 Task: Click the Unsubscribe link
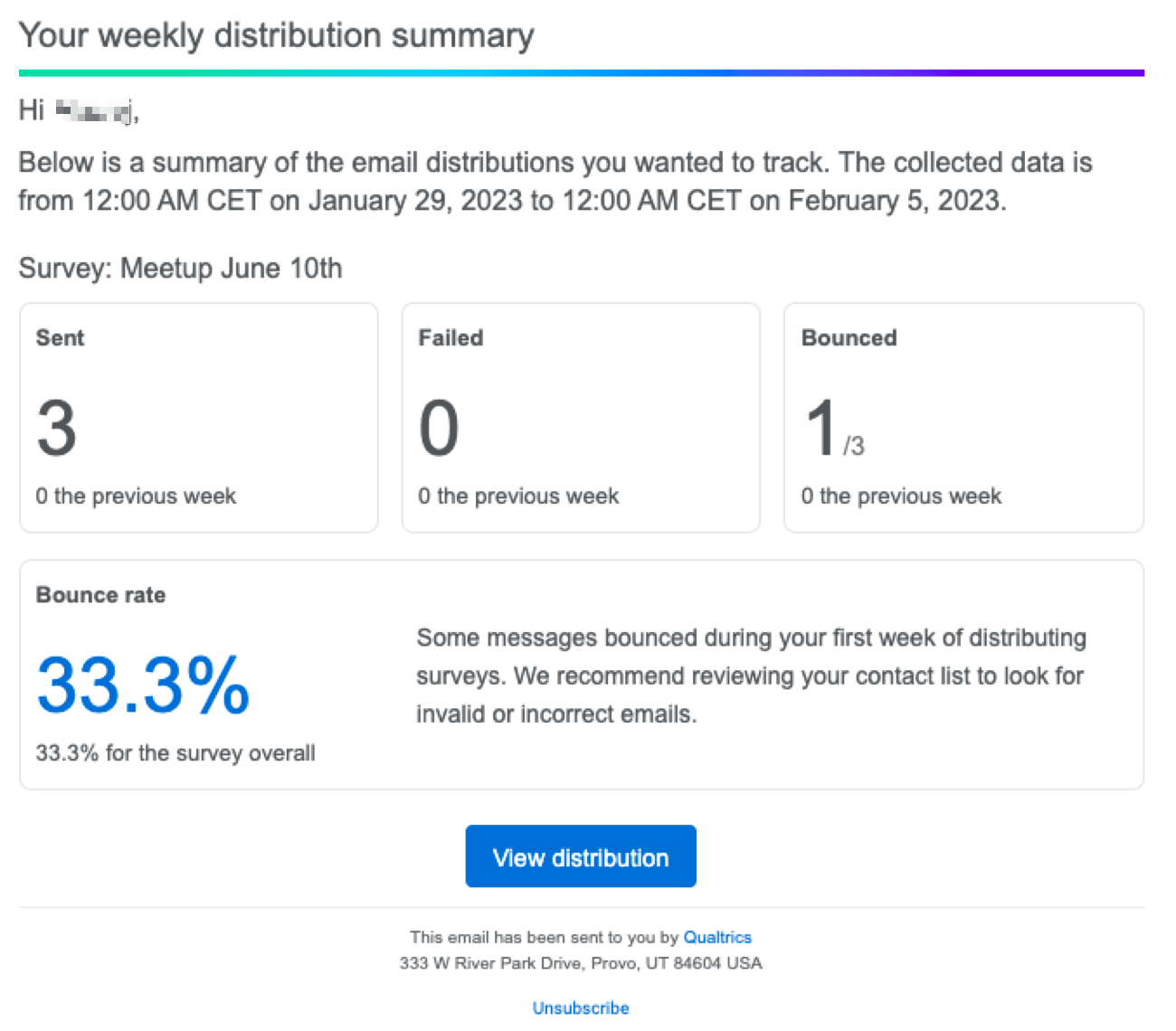click(580, 1007)
